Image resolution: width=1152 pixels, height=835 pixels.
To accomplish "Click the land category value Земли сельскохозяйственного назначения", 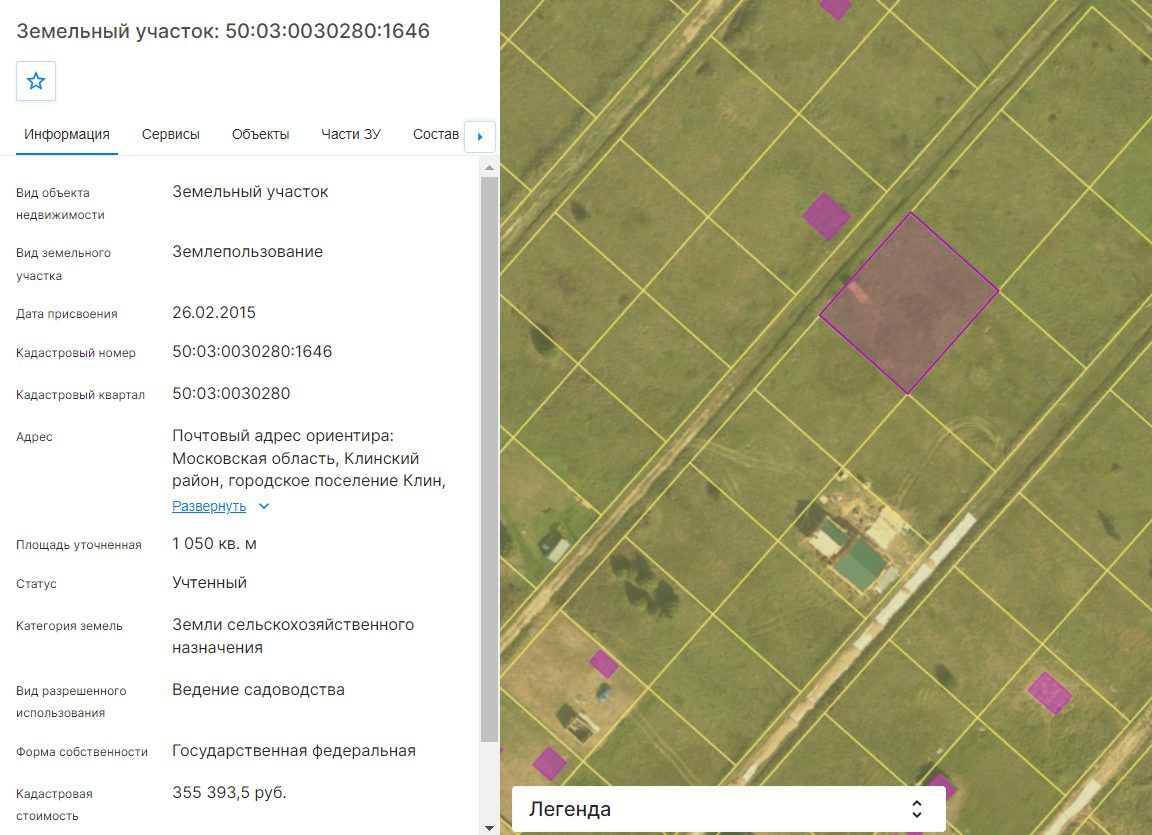I will (x=293, y=636).
